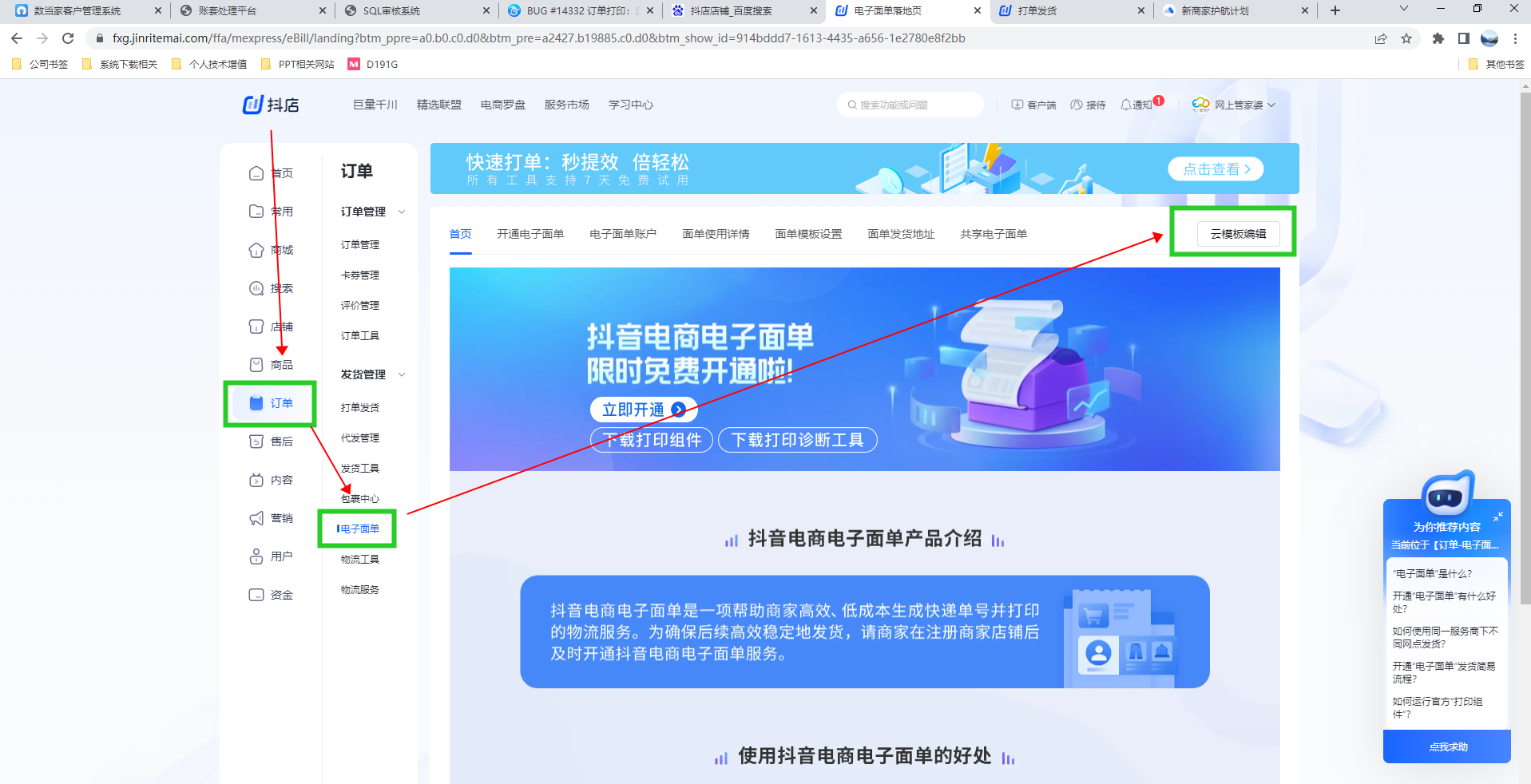The height and width of the screenshot is (784, 1531).
Task: Open the 商城 sidebar icon
Action: (x=256, y=250)
